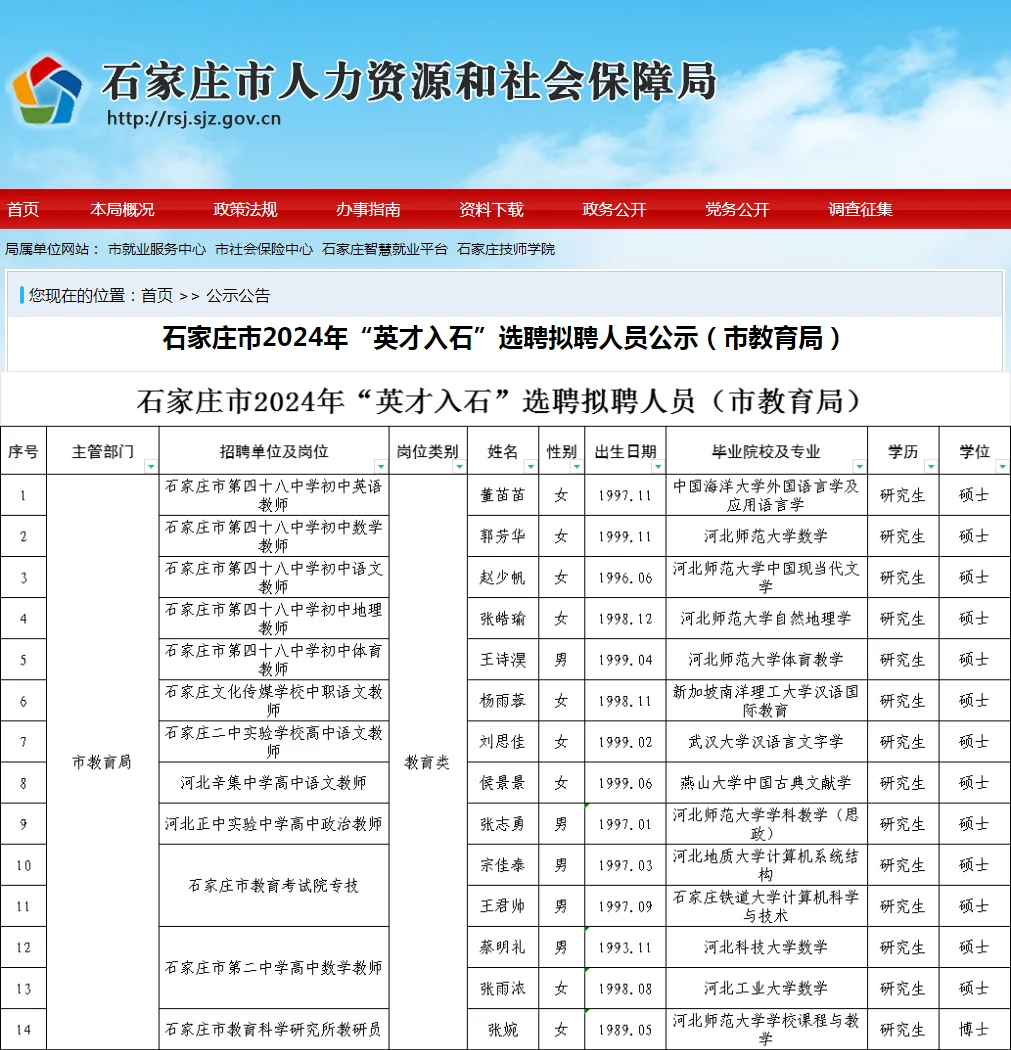Screen dimensions: 1011x1050
Task: Open the 本局概况 menu
Action: coord(121,209)
